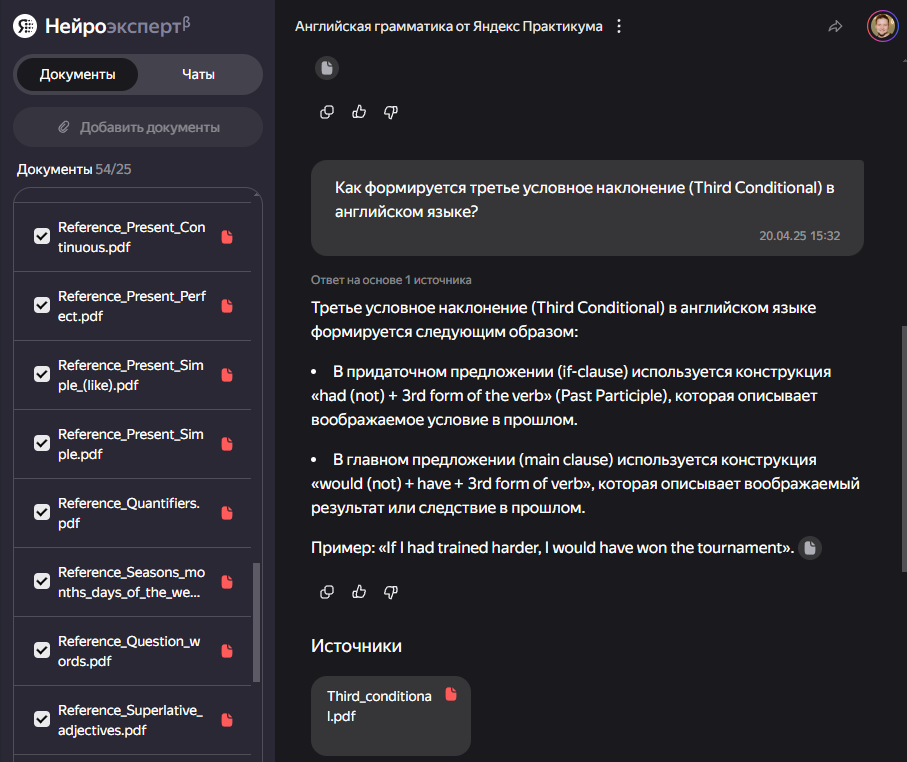Switch to the Чаты tab
The height and width of the screenshot is (762, 907).
pos(198,75)
